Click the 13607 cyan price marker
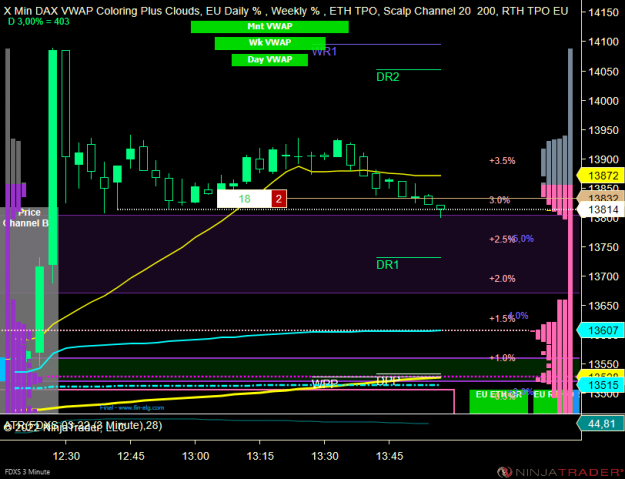Viewport: 625px width, 479px height. pos(603,330)
